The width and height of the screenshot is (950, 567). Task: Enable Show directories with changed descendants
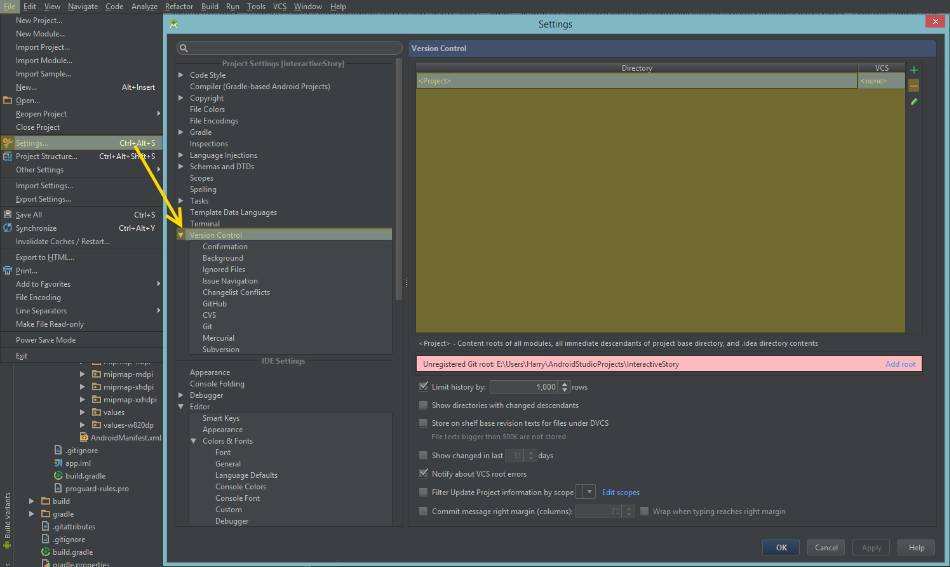pos(424,405)
